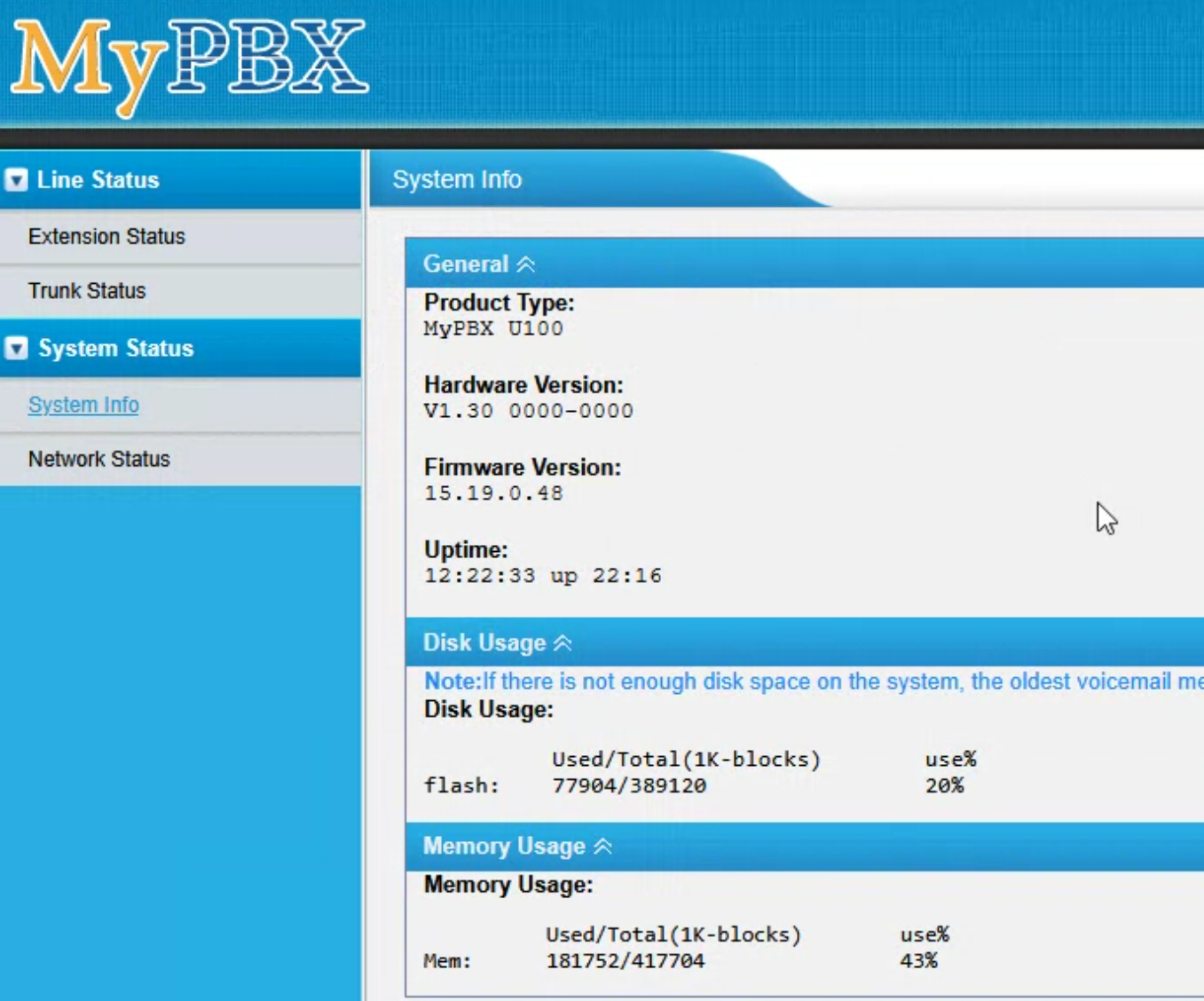This screenshot has width=1204, height=1001.
Task: Open the Extension Status page
Action: tap(106, 237)
